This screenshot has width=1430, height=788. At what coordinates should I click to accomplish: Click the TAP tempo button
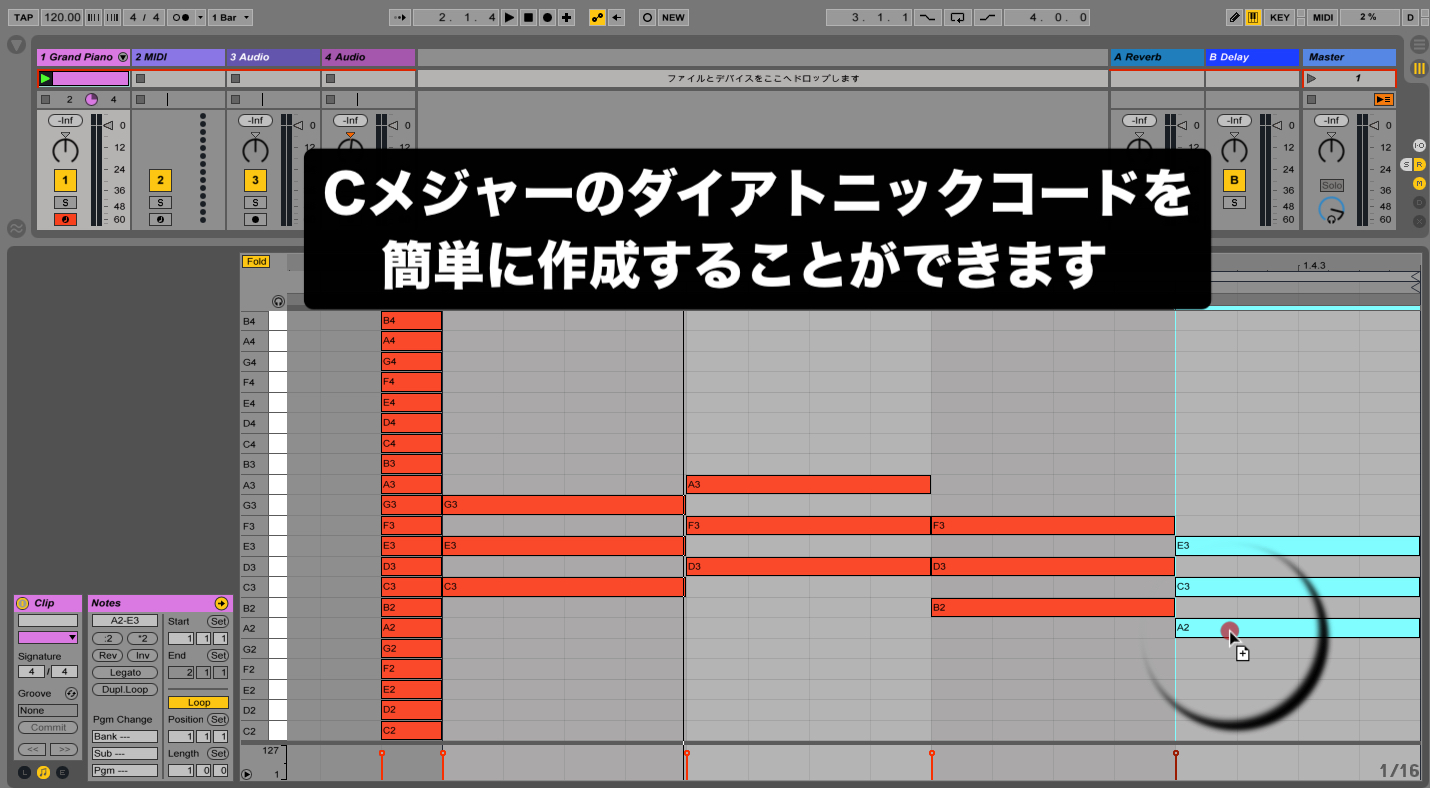coord(23,17)
